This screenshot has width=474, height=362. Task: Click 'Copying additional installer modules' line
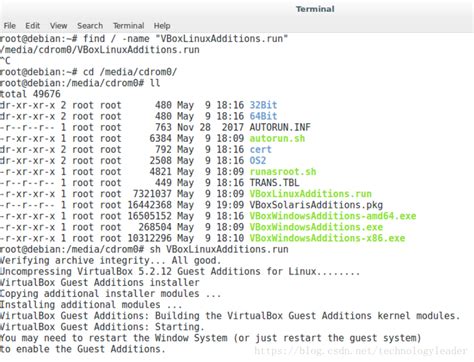[111, 293]
